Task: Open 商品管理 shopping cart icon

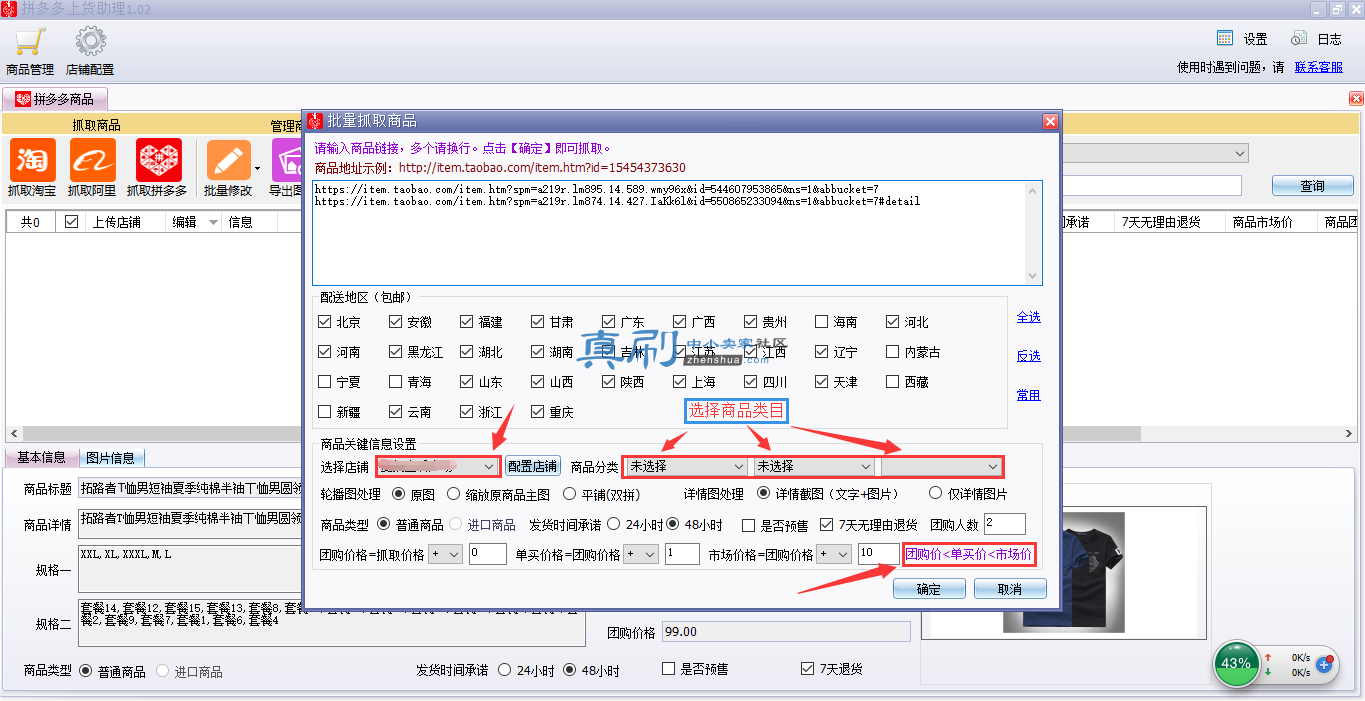Action: pos(29,42)
